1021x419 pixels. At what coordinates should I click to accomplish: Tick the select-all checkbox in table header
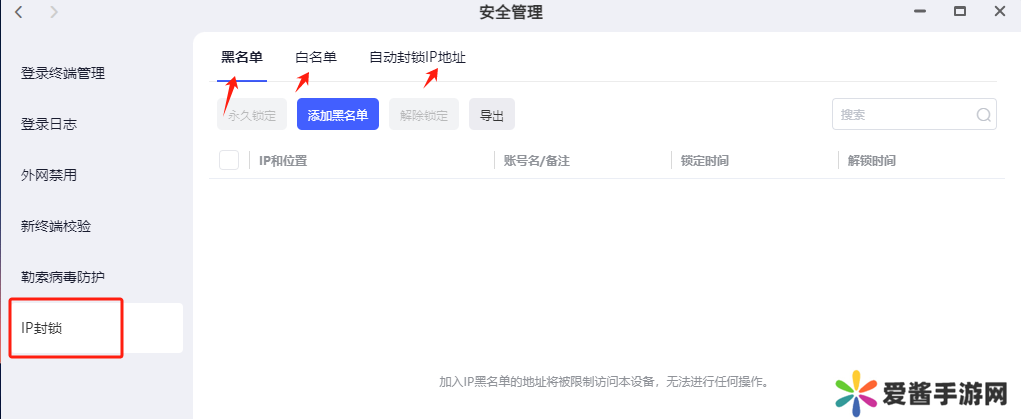pos(229,160)
